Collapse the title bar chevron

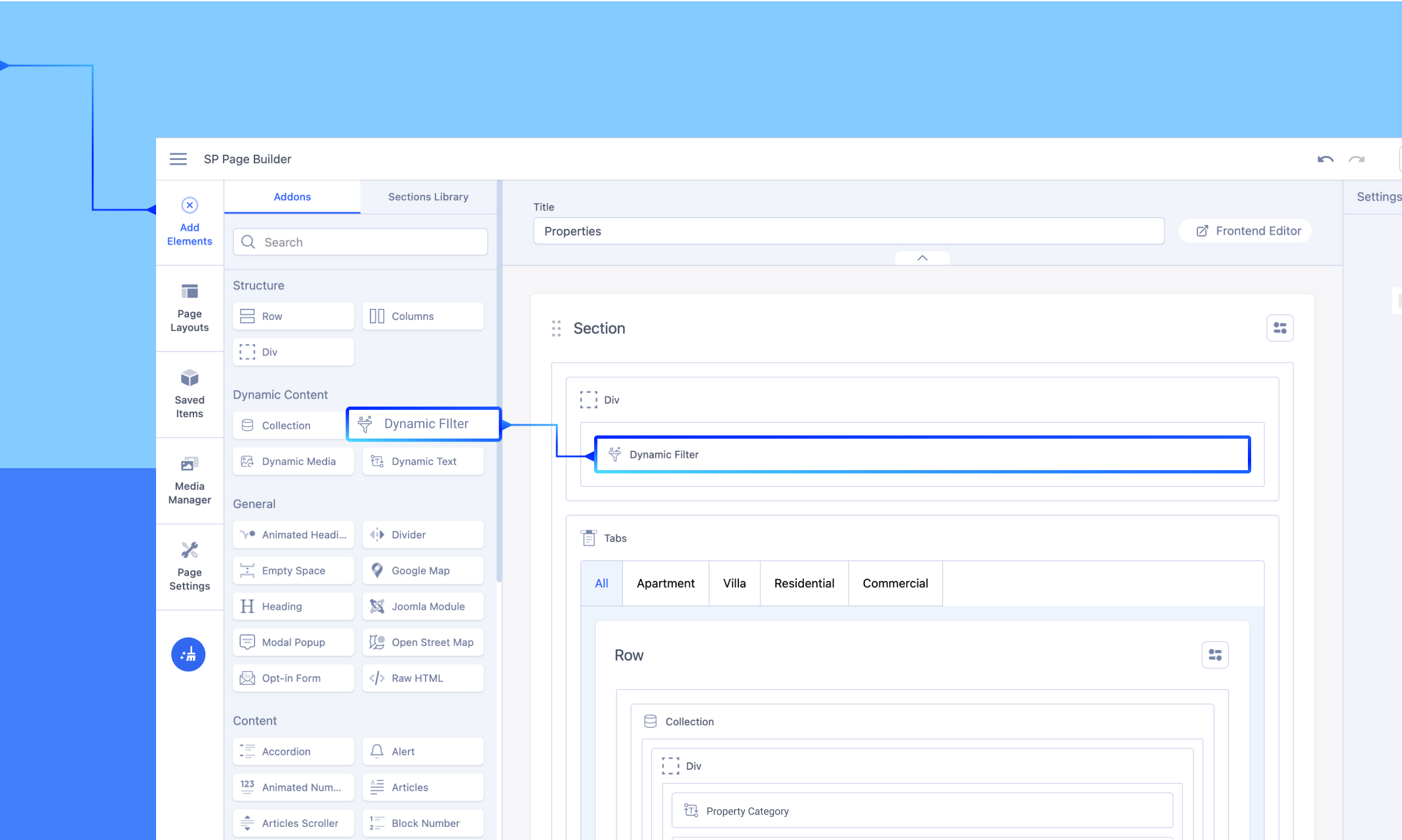tap(922, 258)
